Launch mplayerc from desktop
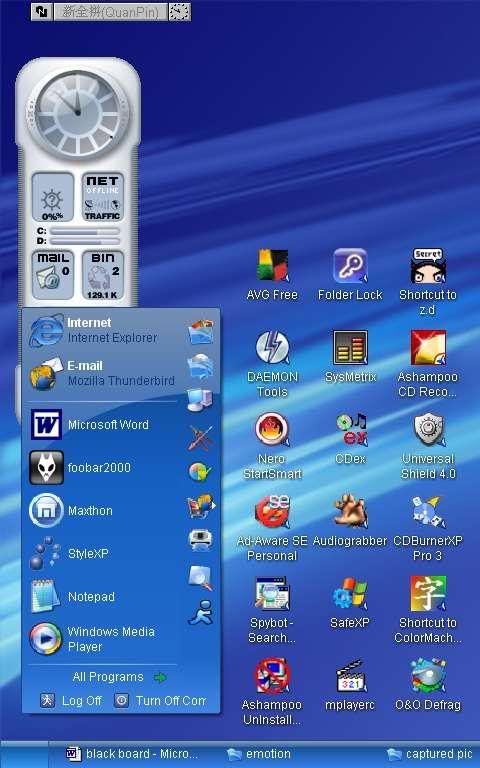Screen dimensions: 480x768 click(x=350, y=684)
